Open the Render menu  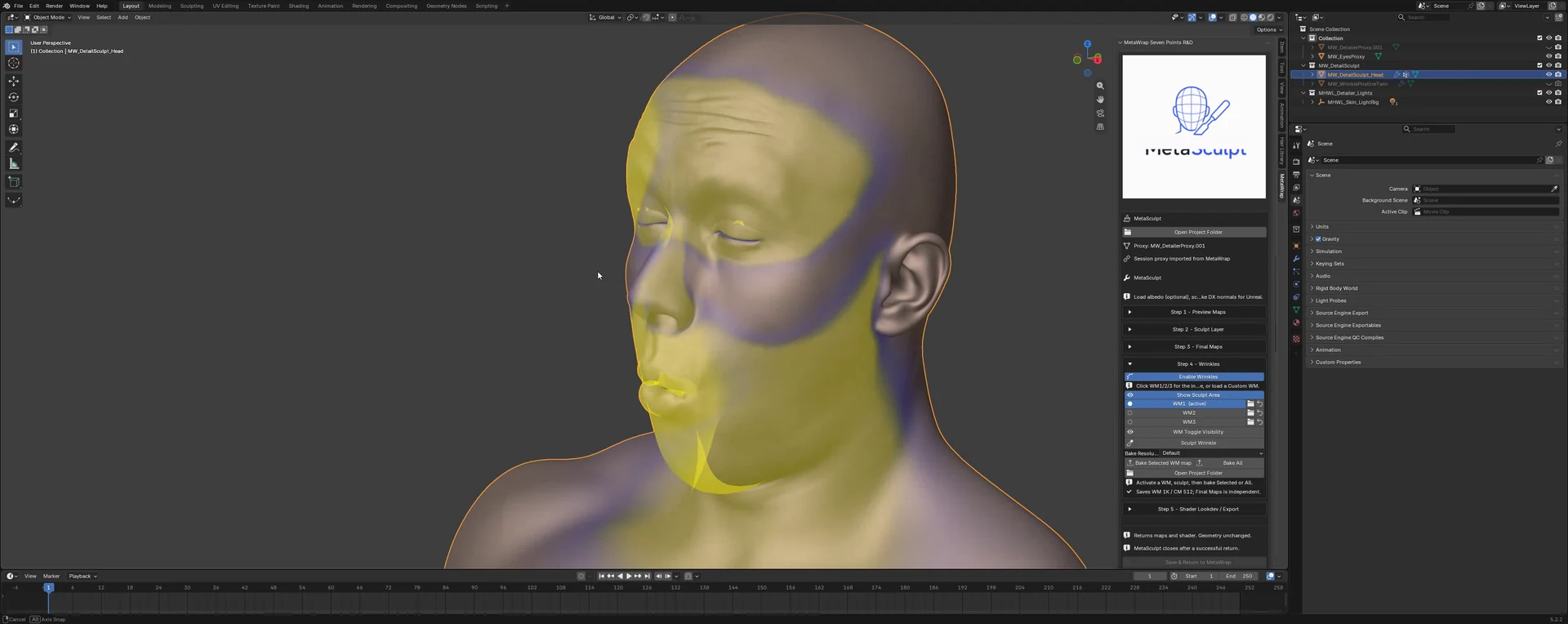[x=54, y=6]
